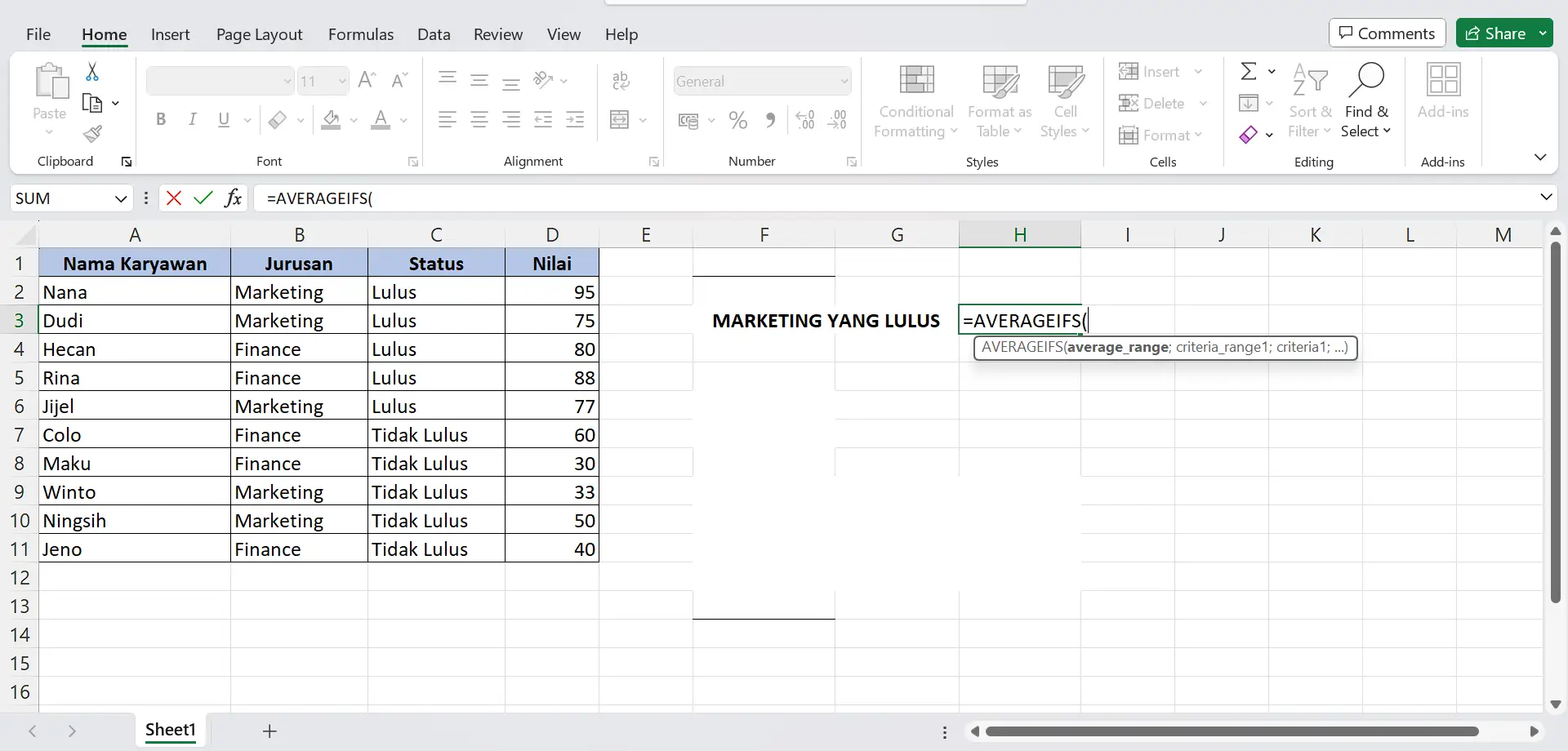Switch to the Formulas tab
Screen dimensions: 1568x751
point(361,34)
